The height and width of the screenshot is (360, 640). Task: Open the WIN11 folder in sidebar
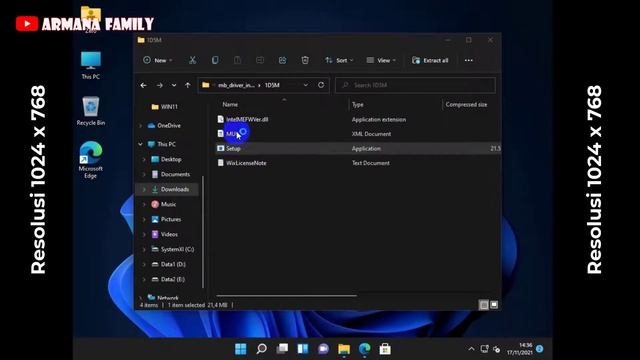(169, 107)
